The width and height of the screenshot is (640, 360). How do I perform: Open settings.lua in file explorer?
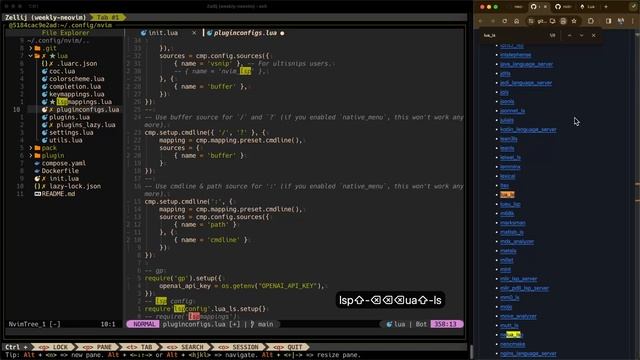(71, 133)
